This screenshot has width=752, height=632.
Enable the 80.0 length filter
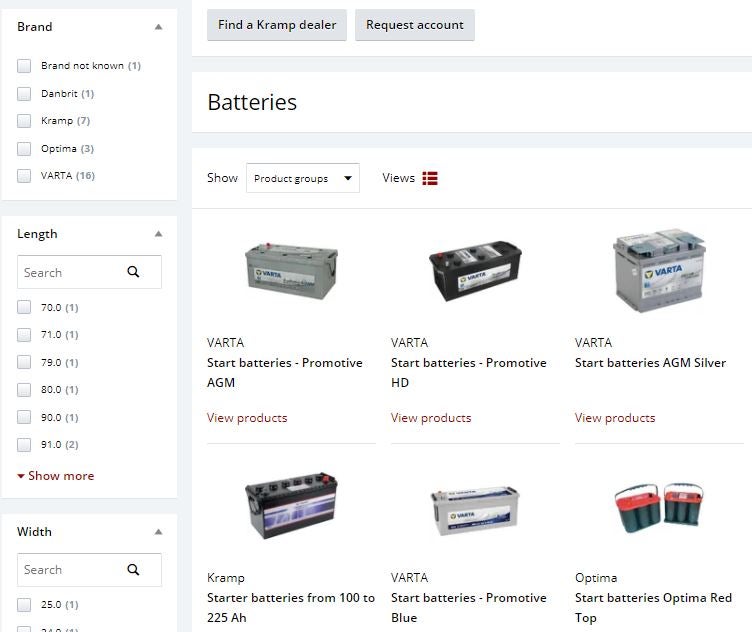click(24, 390)
